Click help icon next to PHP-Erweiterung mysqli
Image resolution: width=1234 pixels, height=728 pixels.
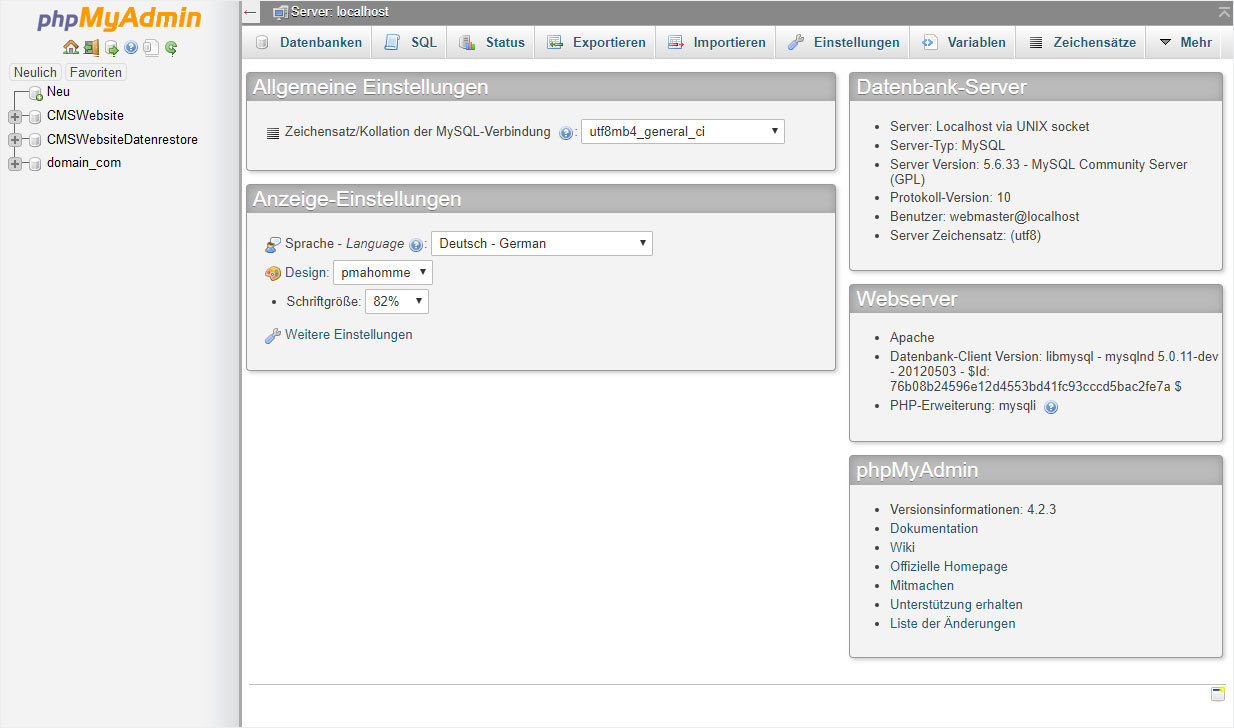point(1051,407)
